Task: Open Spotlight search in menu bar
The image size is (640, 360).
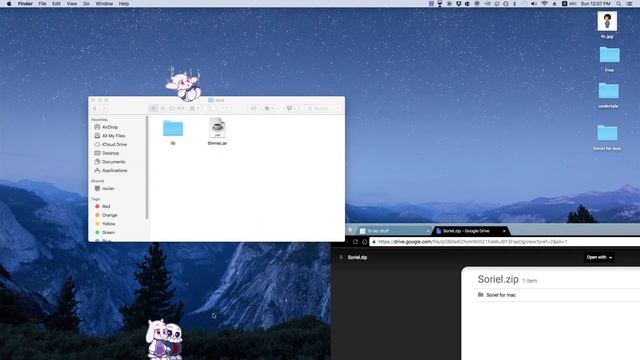Action: pos(619,4)
